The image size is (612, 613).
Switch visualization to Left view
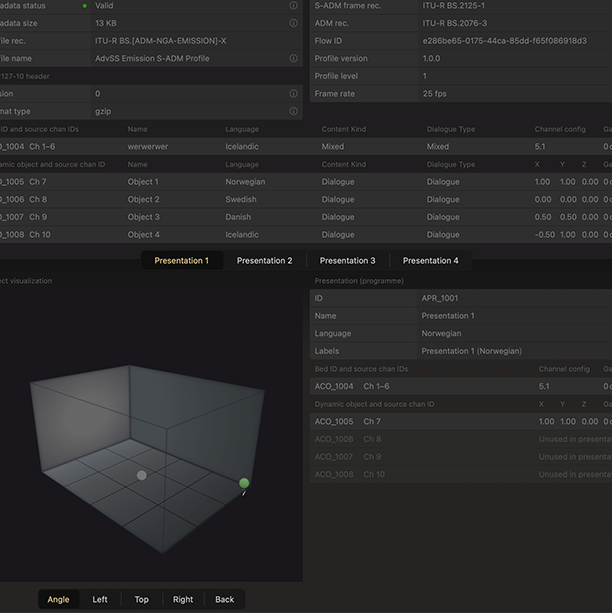click(x=100, y=600)
